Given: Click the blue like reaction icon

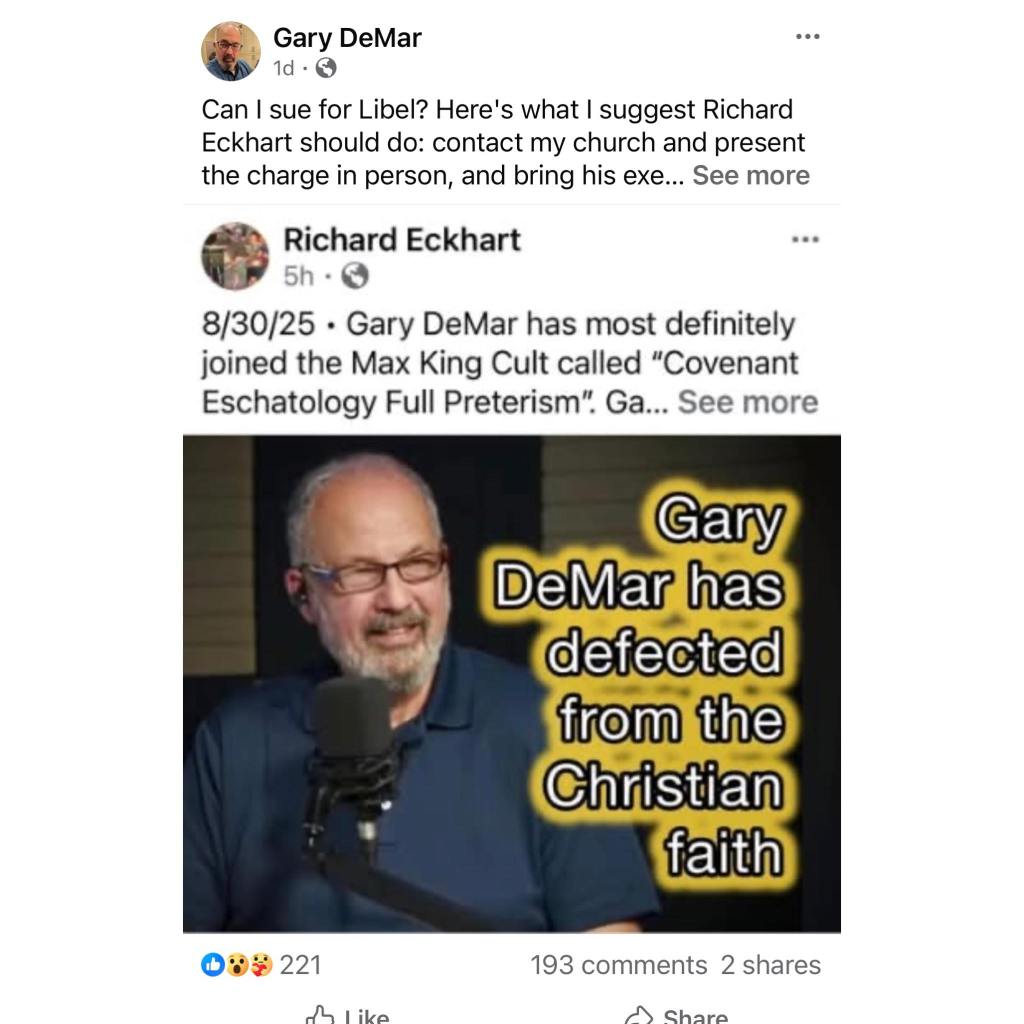Looking at the screenshot, I should click(x=213, y=965).
